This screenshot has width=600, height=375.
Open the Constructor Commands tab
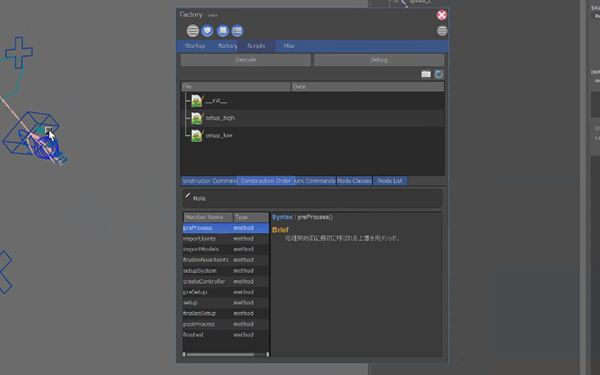[209, 181]
